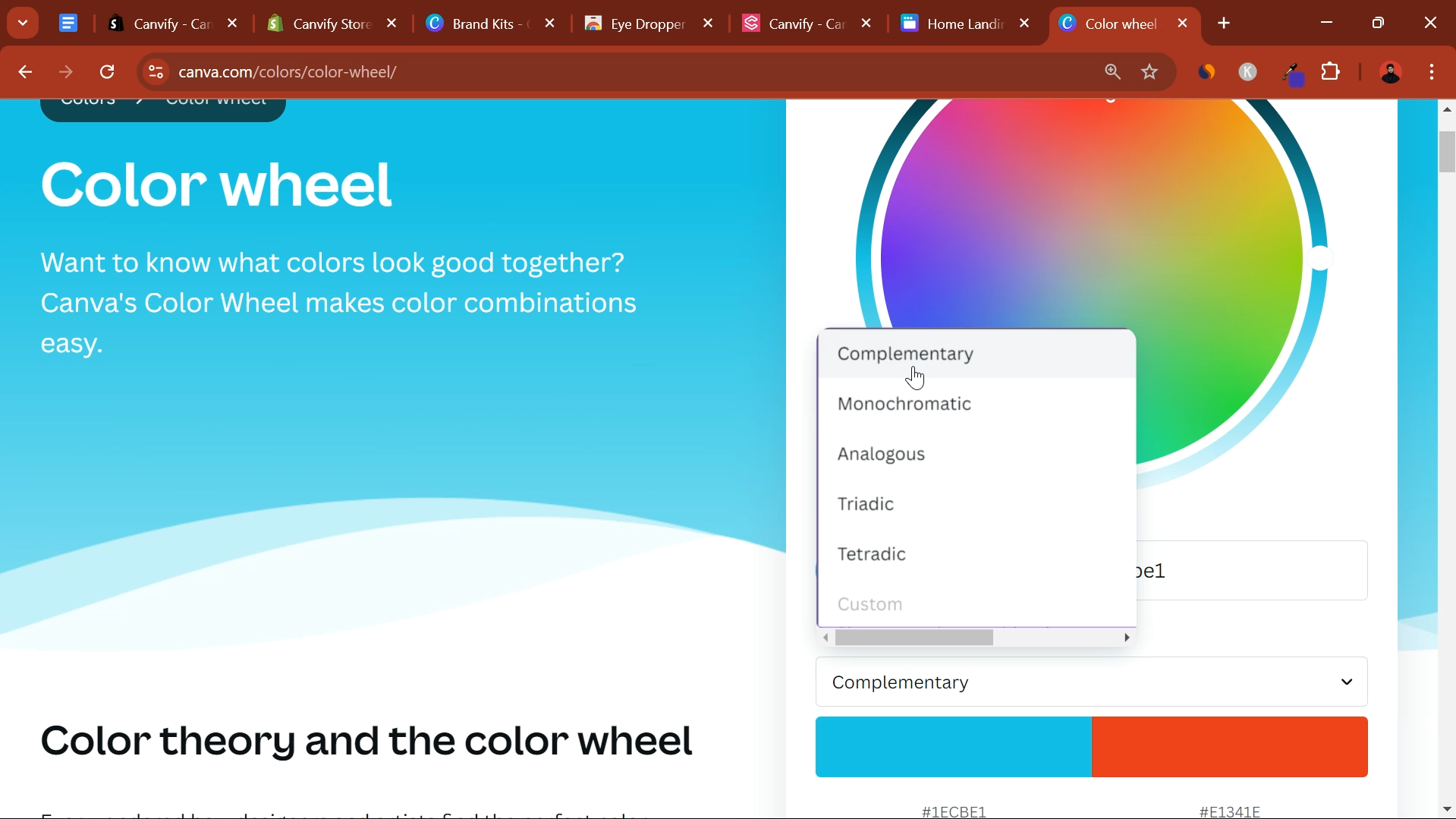Close the Home Landing tab
The height and width of the screenshot is (819, 1456).
click(x=1025, y=24)
